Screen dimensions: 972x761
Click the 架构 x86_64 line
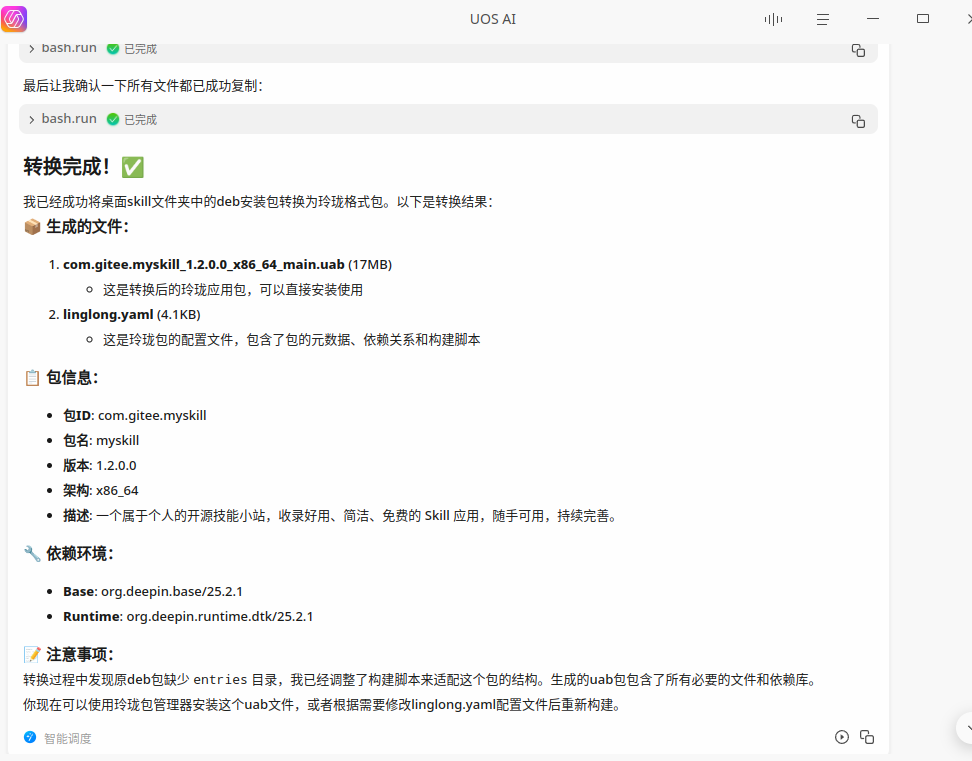[100, 491]
